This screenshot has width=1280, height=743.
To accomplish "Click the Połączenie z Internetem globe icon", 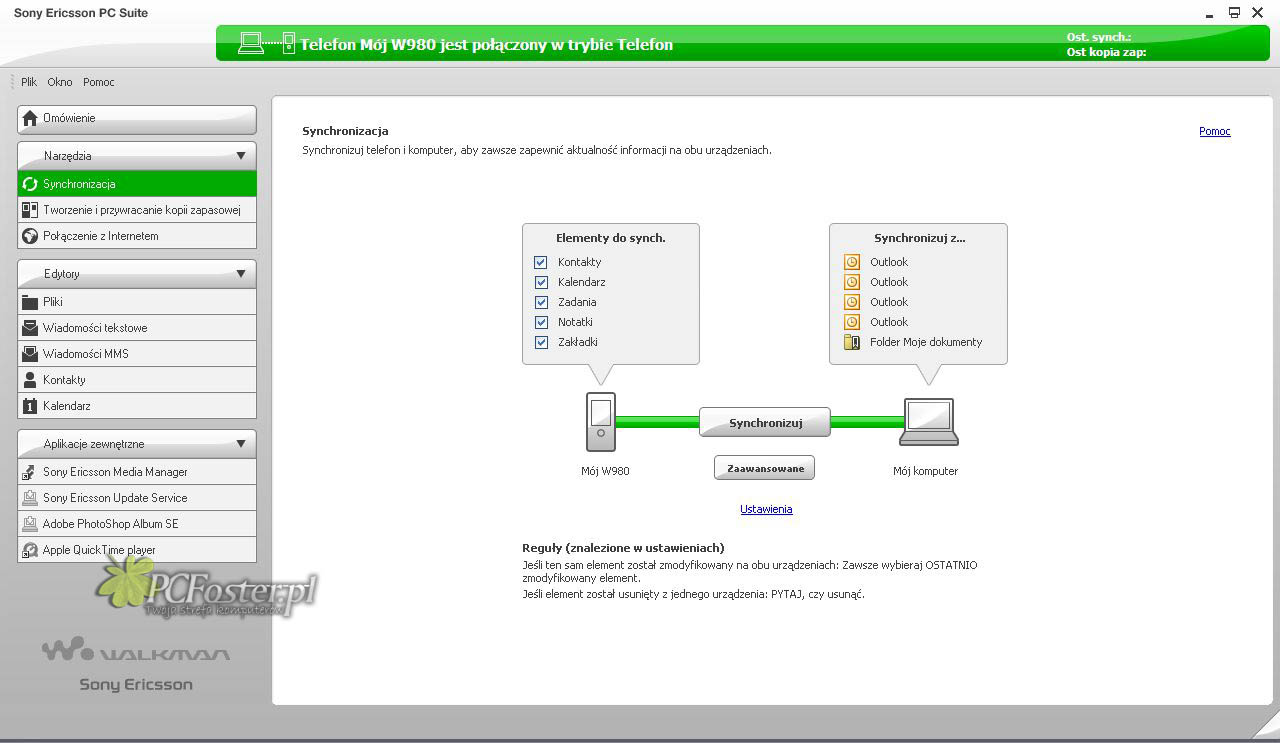I will tap(30, 236).
